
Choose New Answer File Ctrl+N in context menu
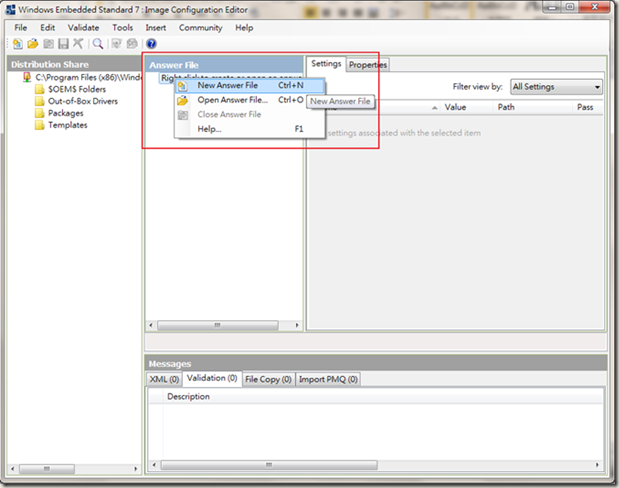point(250,85)
